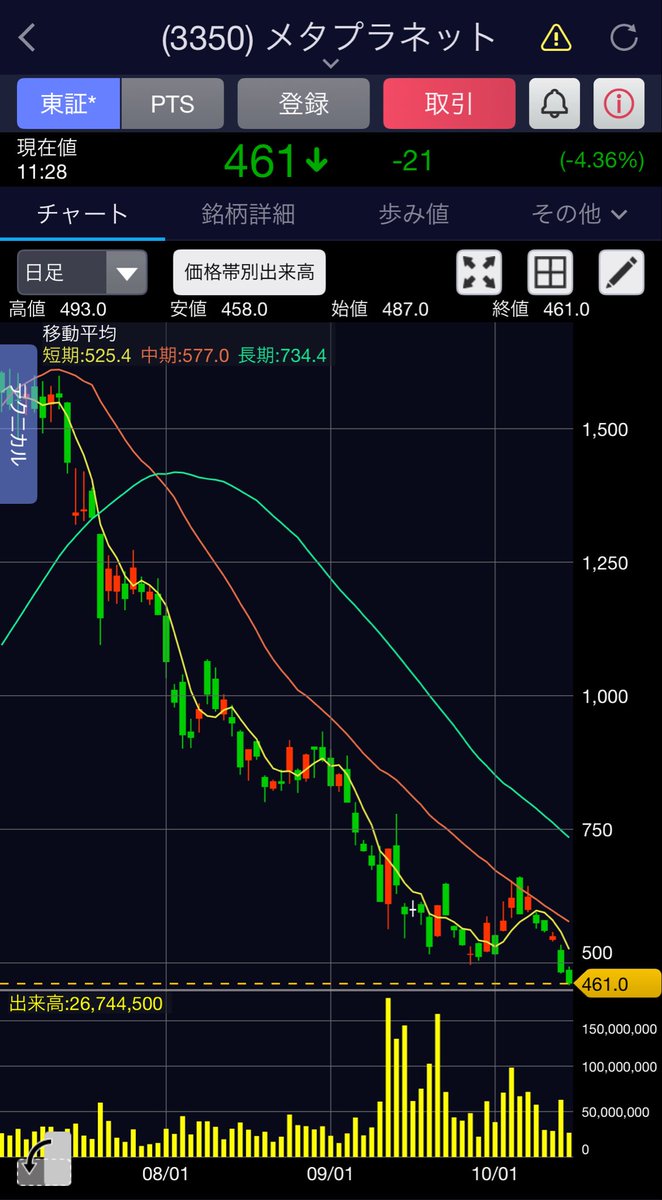Switch to the 歩み値 tab
The width and height of the screenshot is (662, 1200).
414,213
